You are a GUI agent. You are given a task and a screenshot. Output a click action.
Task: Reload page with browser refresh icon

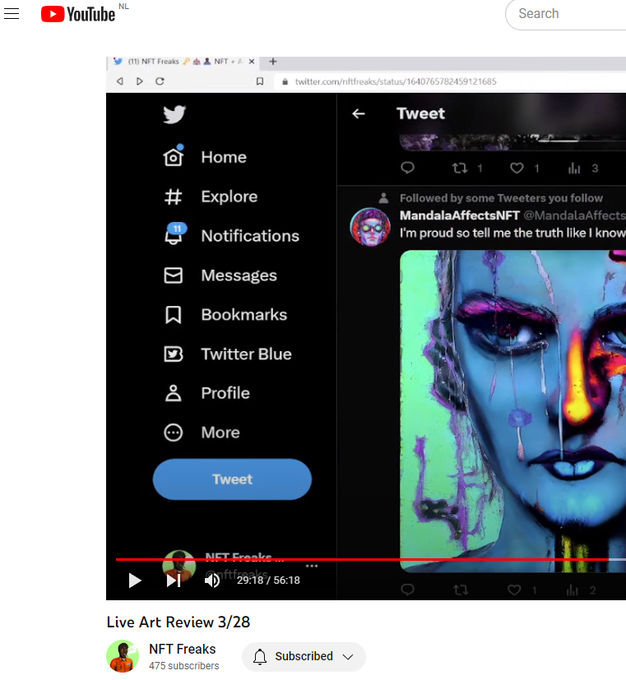160,81
